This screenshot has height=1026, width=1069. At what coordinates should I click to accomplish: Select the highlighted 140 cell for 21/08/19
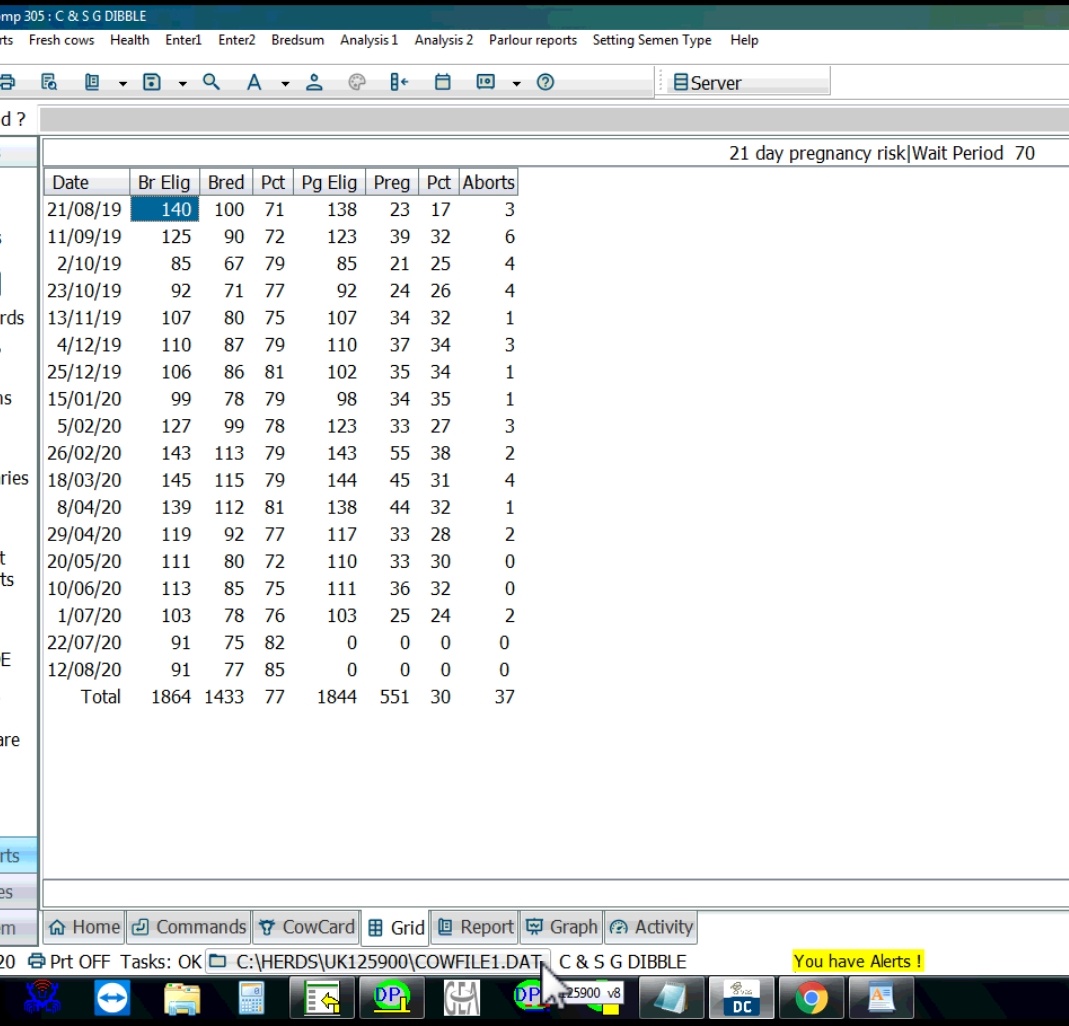[x=164, y=209]
